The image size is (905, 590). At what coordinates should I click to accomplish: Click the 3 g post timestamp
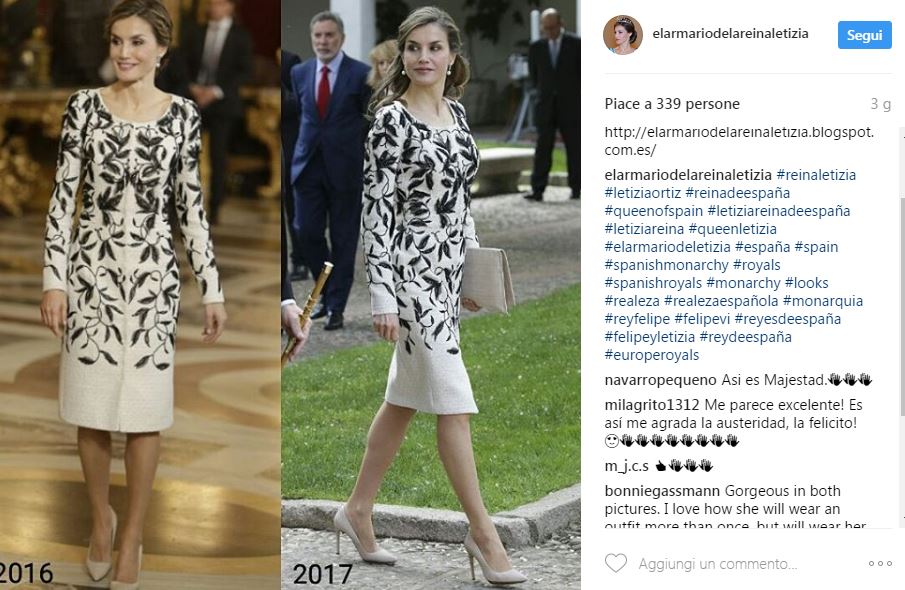point(881,104)
